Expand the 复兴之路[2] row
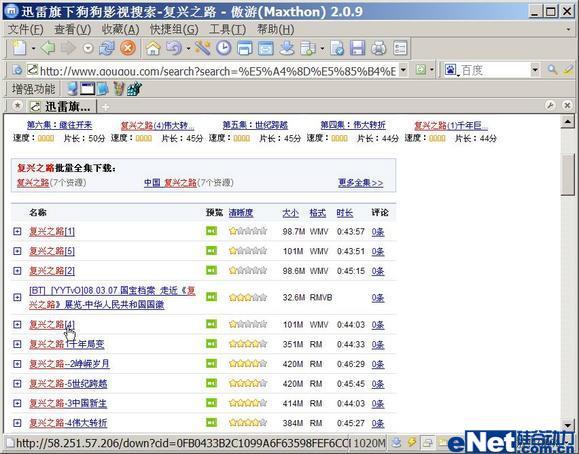Screen dimensions: 579x454 [17, 270]
